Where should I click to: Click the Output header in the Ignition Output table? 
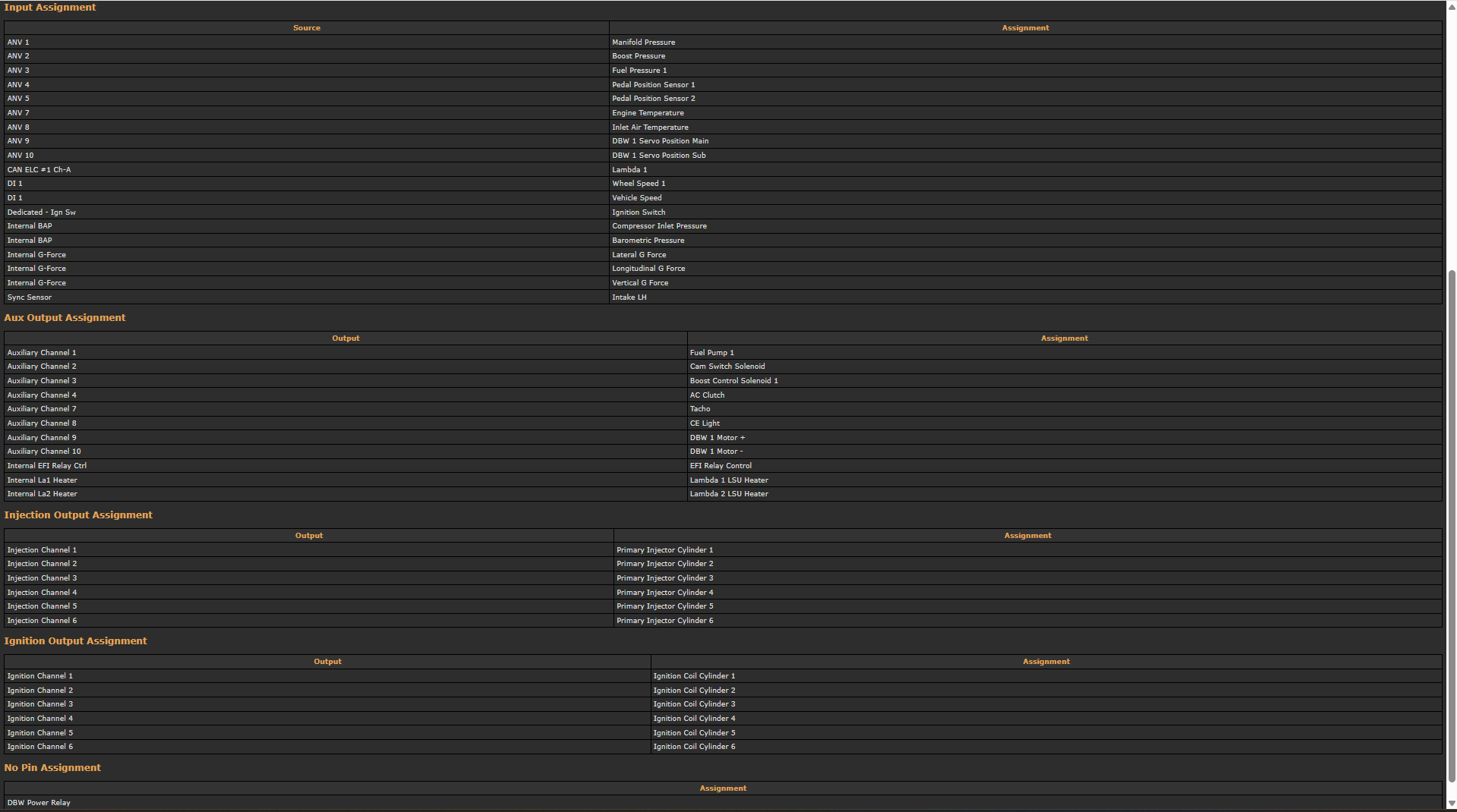(x=327, y=662)
